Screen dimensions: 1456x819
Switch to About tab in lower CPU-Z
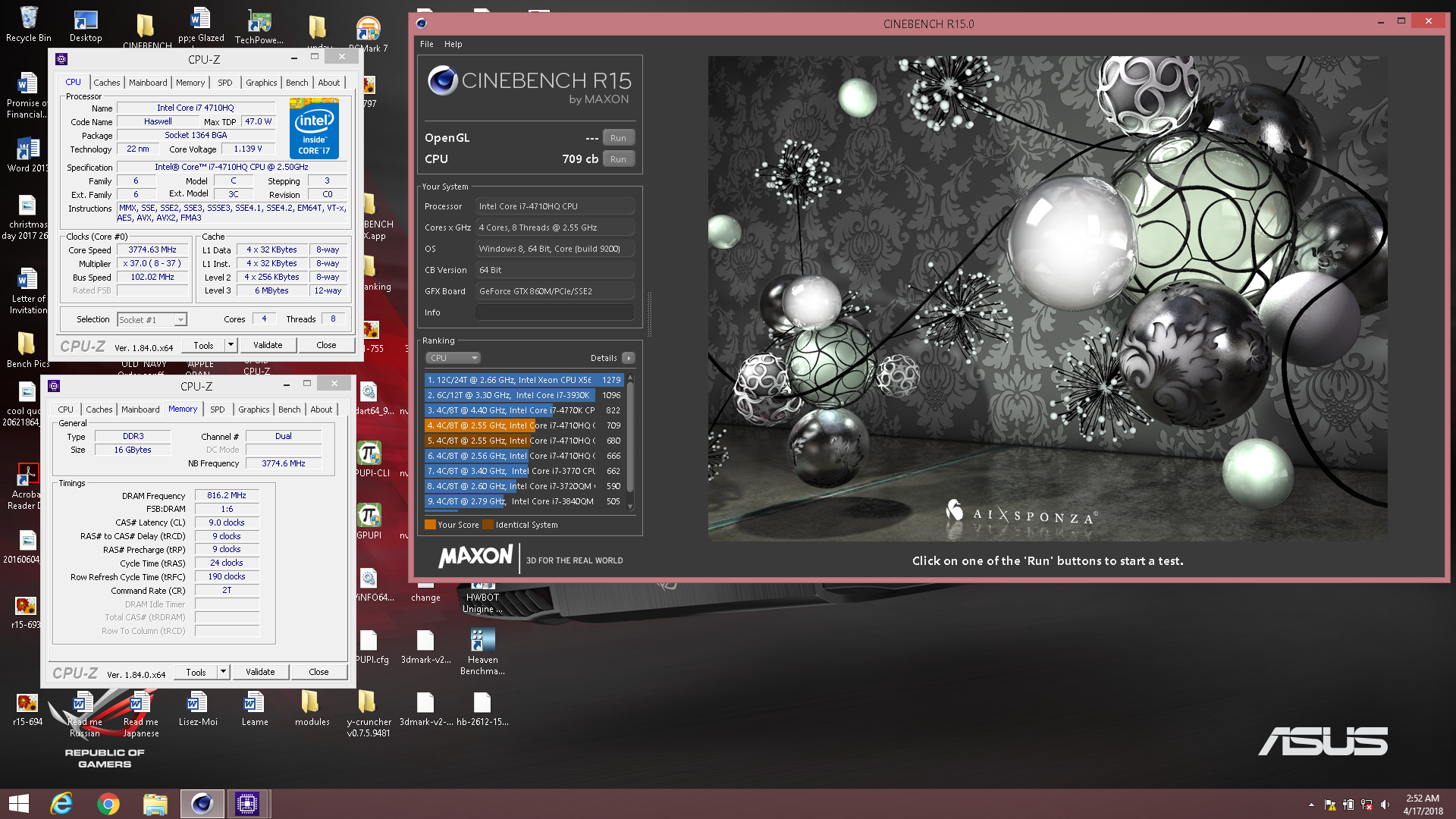322,409
